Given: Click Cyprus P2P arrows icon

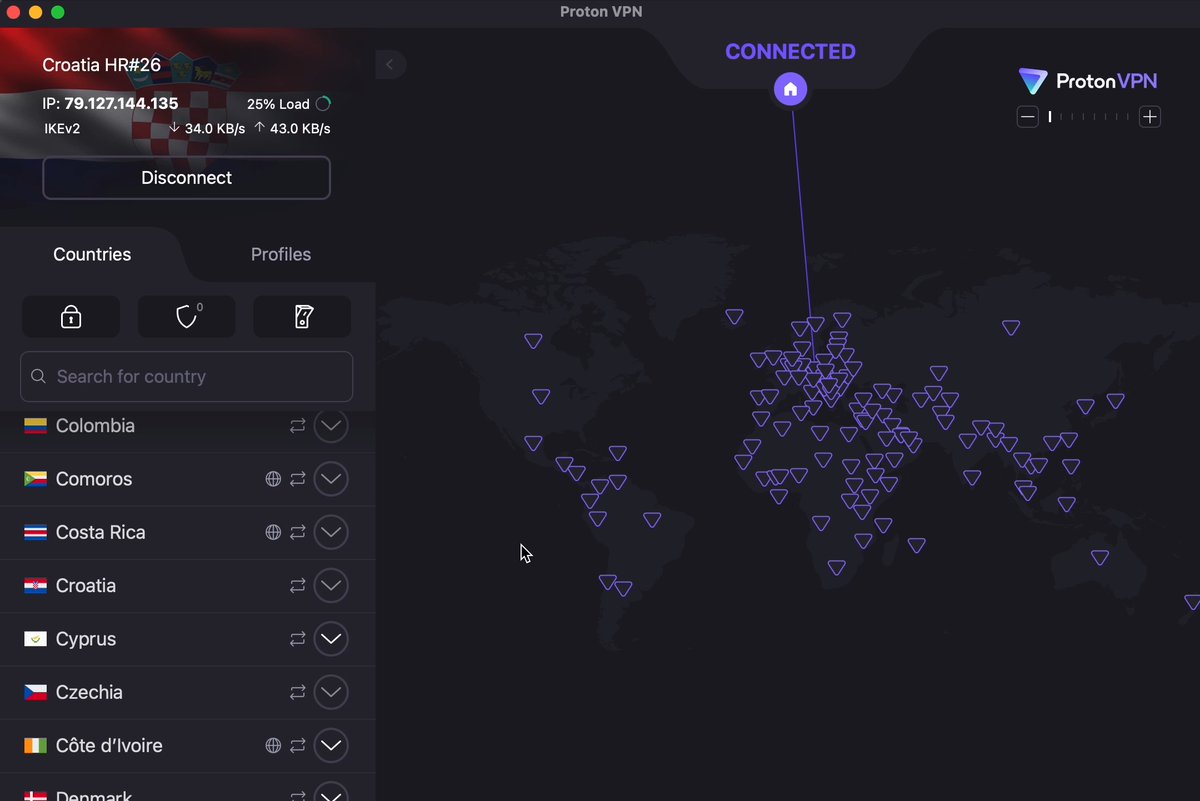Looking at the screenshot, I should point(298,639).
